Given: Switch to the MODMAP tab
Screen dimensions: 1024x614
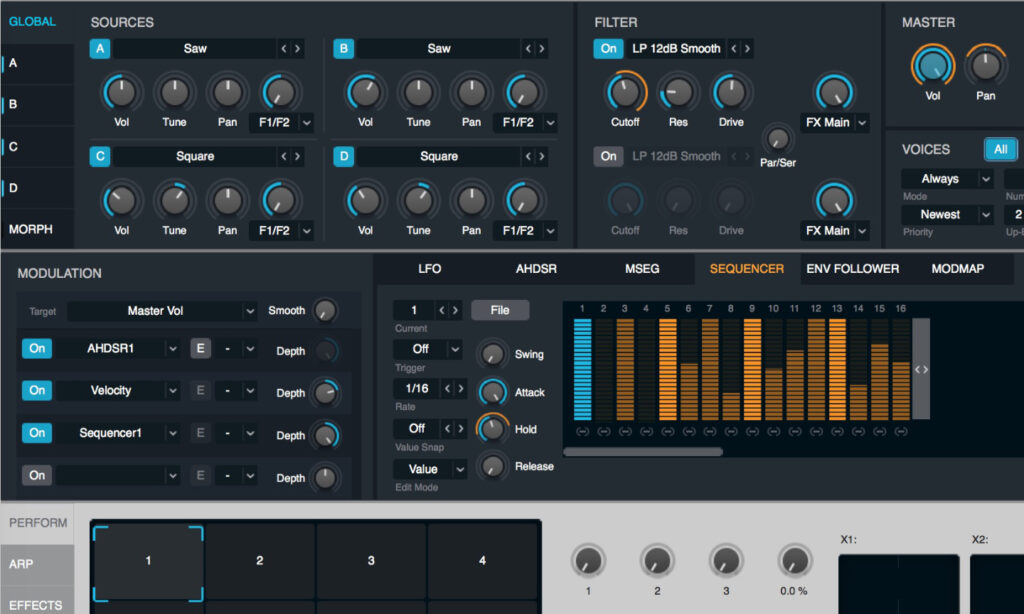Looking at the screenshot, I should (957, 269).
